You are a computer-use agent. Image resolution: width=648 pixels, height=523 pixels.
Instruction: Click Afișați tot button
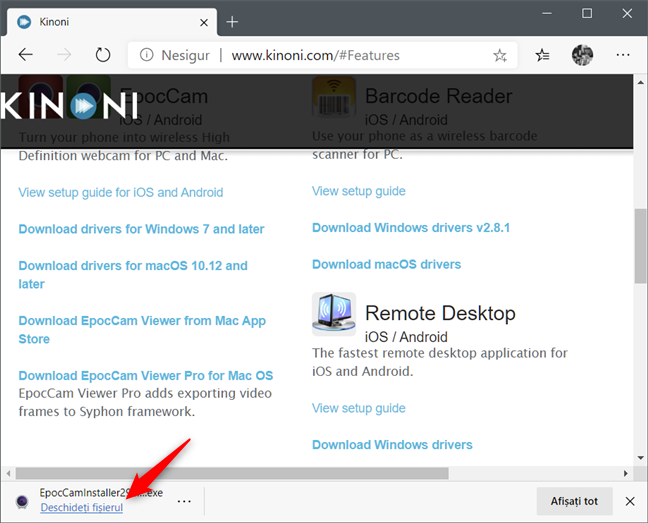(x=574, y=501)
